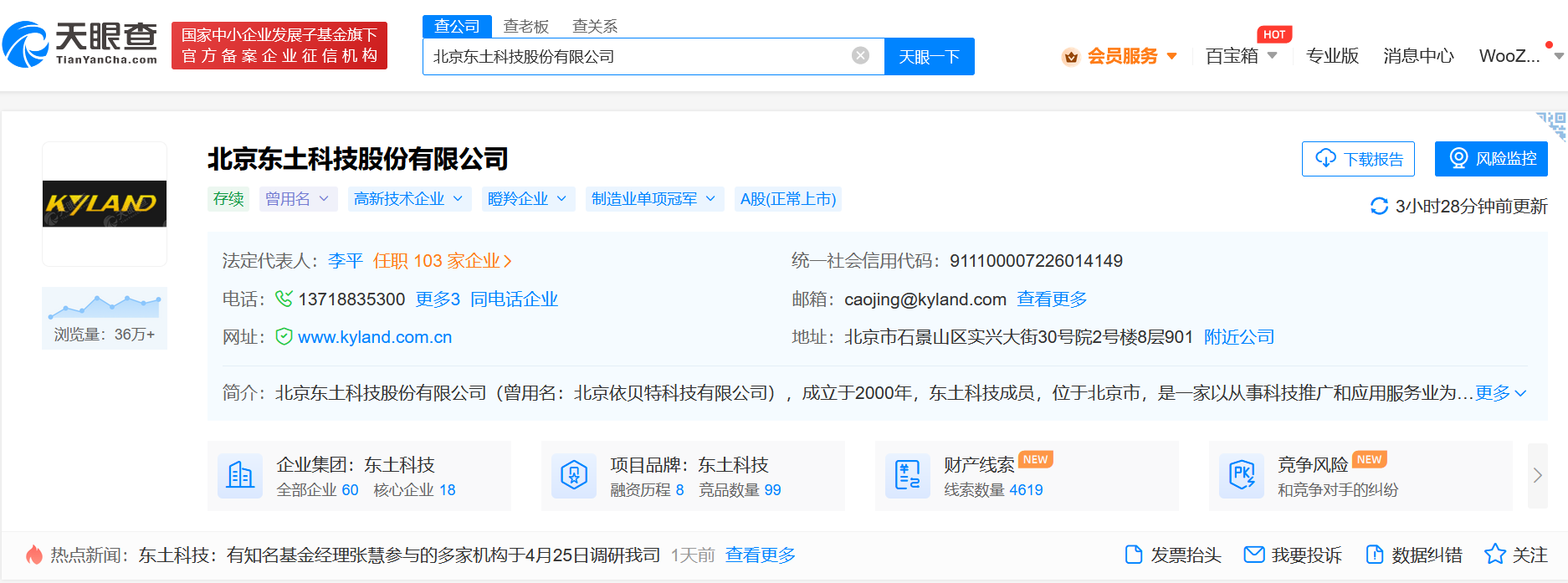Image resolution: width=1568 pixels, height=583 pixels.
Task: Click the 存续 status tag
Action: [x=228, y=199]
